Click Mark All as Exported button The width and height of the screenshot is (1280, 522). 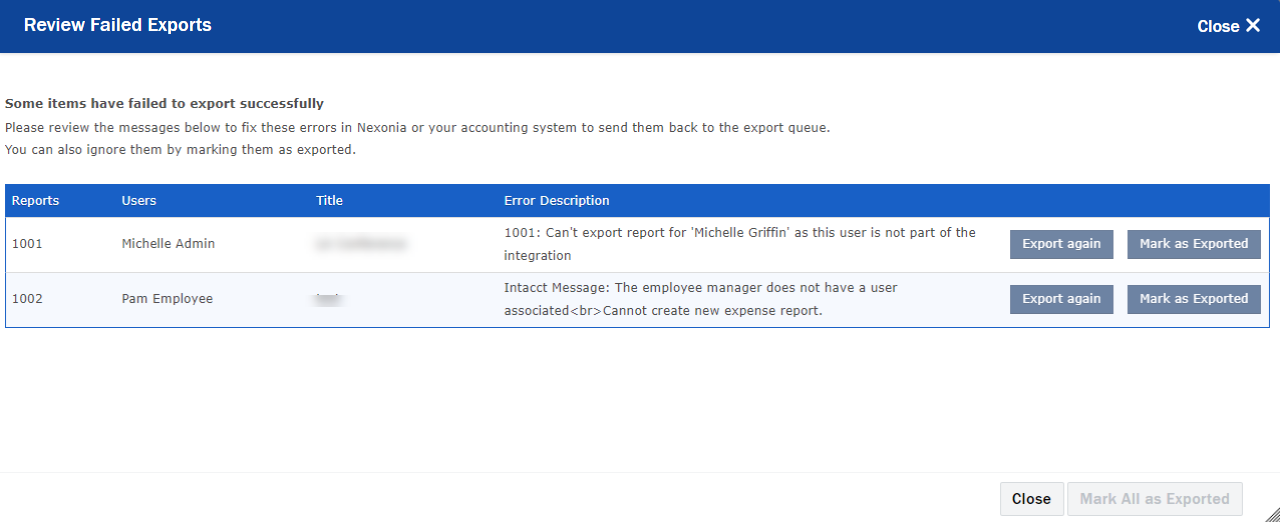[x=1155, y=499]
